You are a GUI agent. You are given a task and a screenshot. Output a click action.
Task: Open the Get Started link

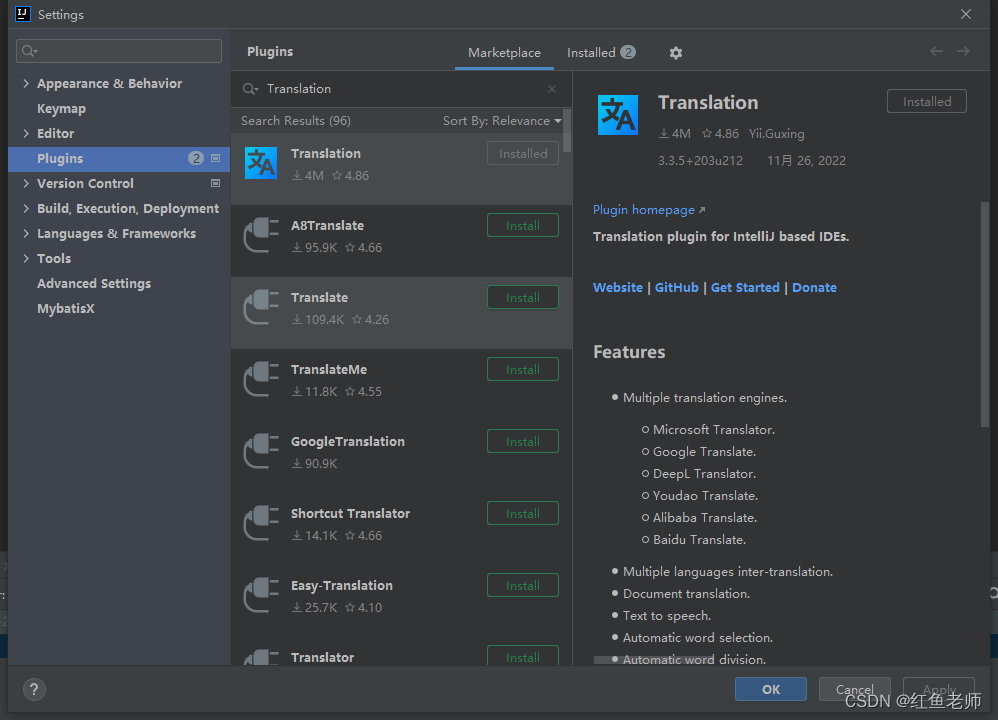745,287
